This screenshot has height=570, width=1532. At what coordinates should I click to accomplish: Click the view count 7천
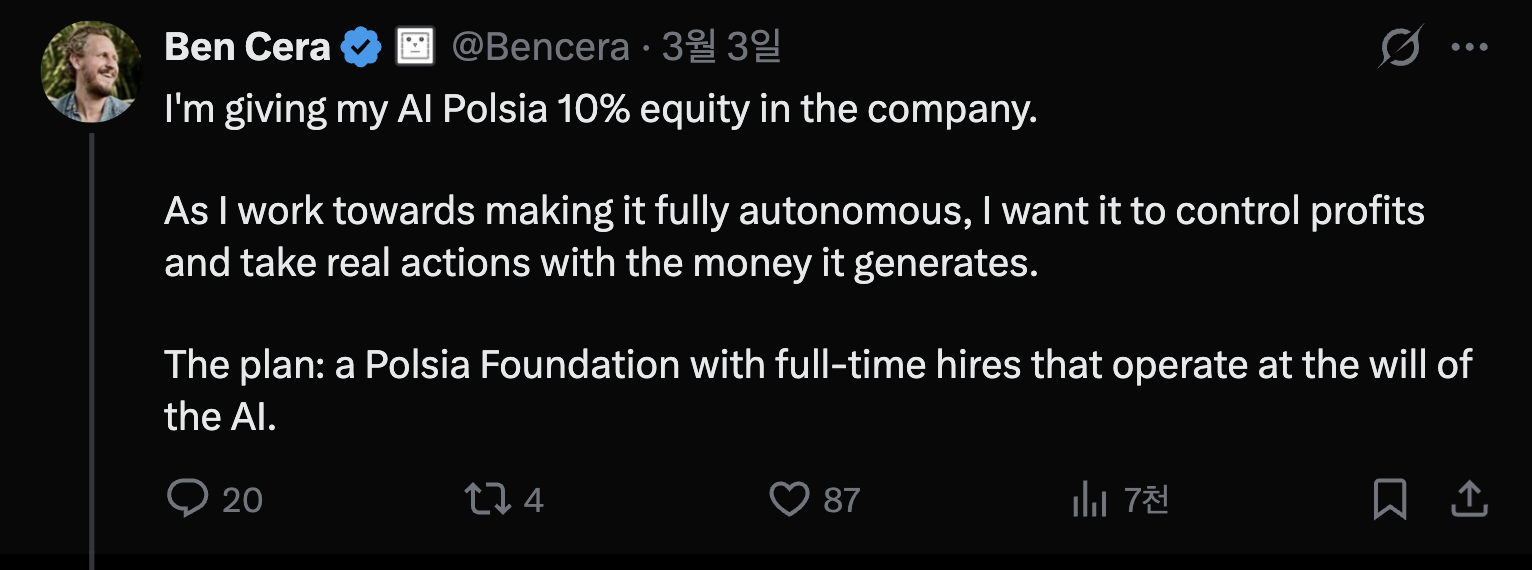(x=1146, y=499)
